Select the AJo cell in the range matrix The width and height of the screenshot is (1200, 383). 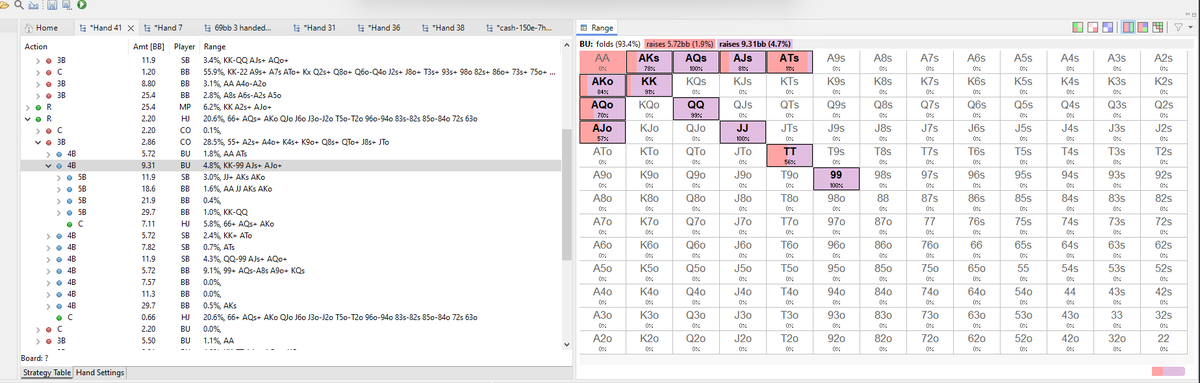[602, 132]
